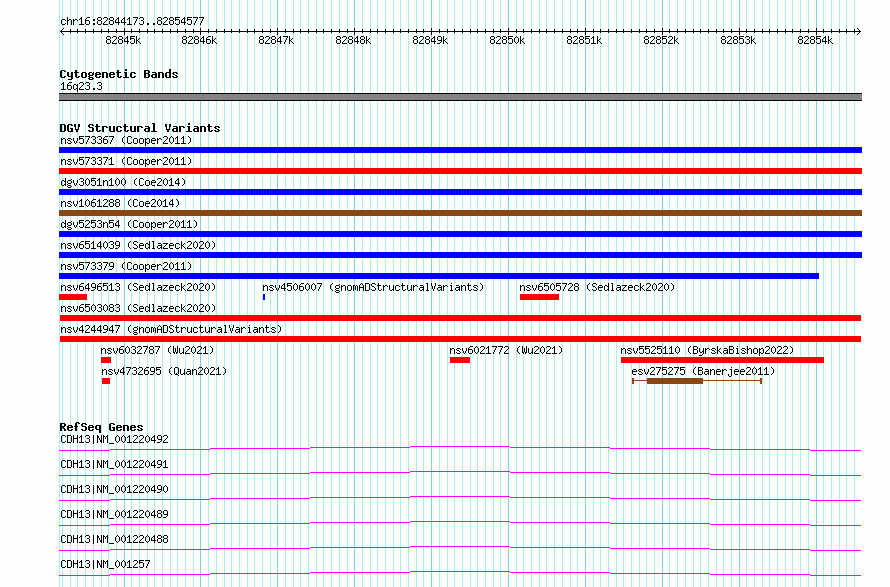Click the 82846k ruler tick label
This screenshot has width=890, height=587.
click(x=199, y=40)
